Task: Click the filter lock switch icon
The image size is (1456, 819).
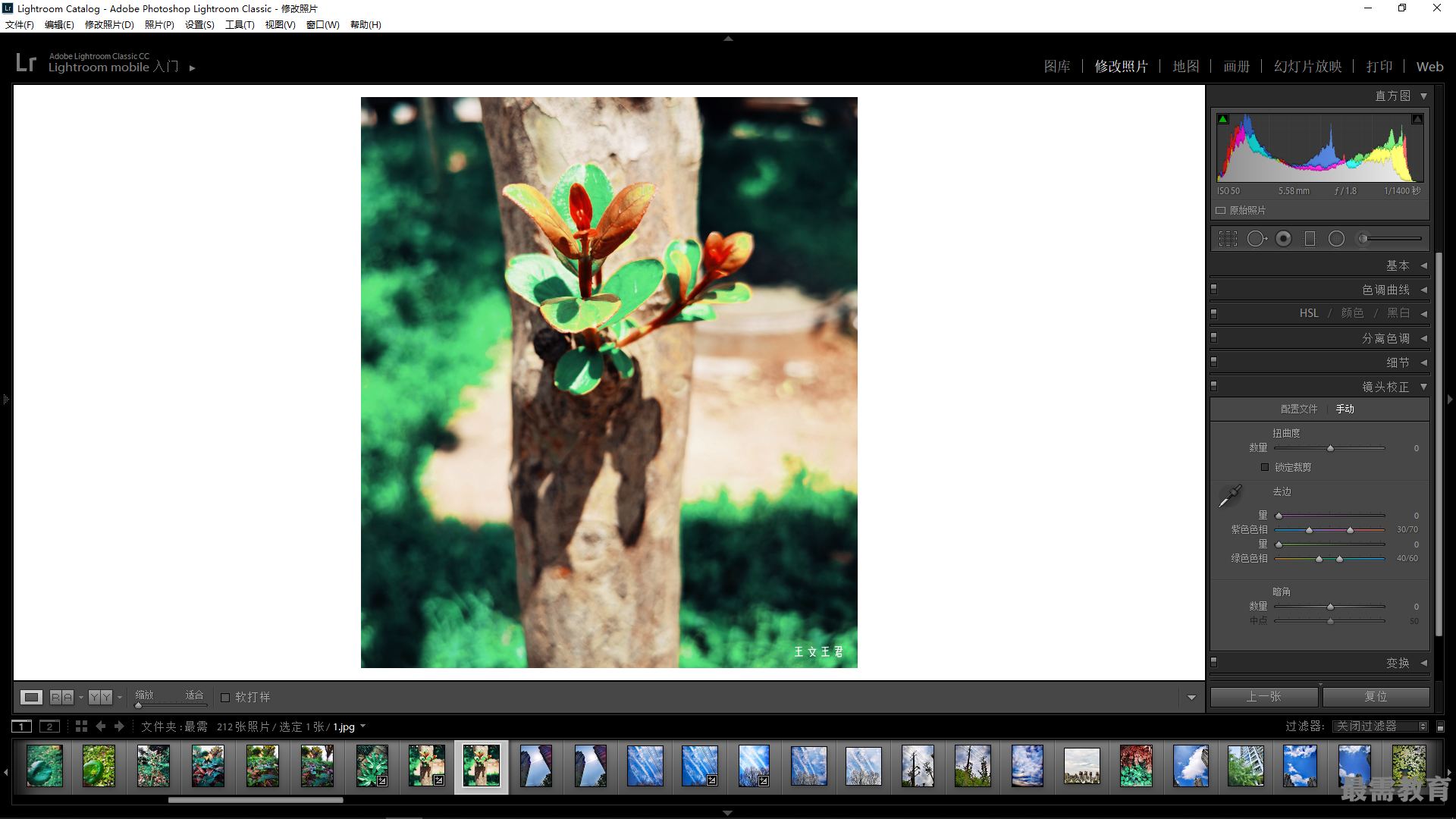Action: [1440, 726]
